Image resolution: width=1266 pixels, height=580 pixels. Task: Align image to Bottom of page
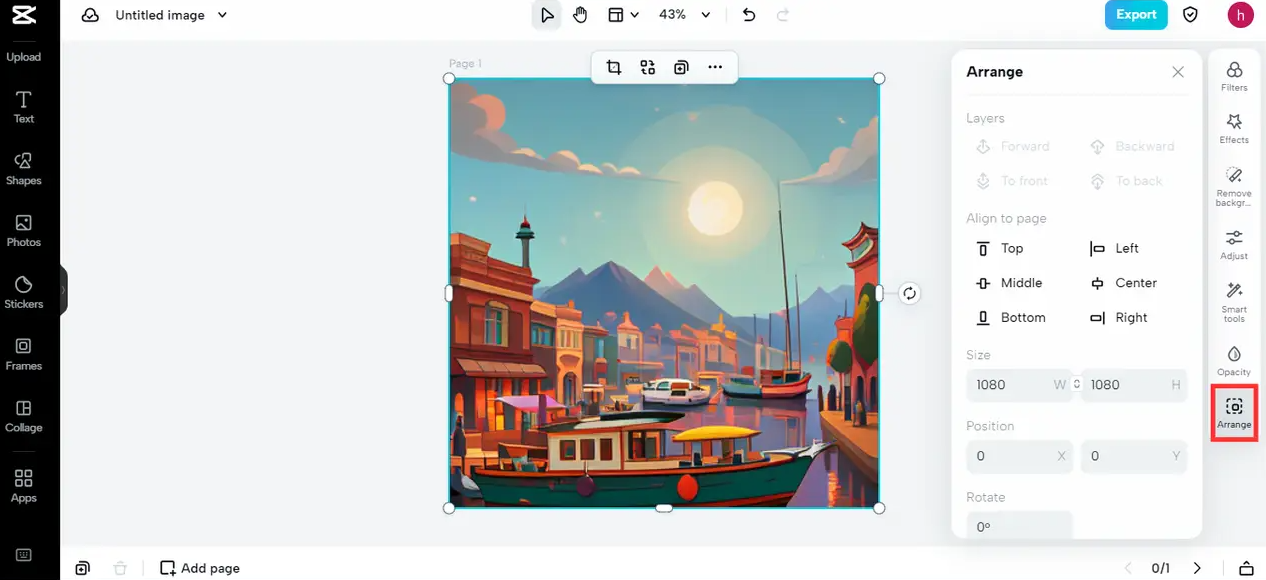click(x=1011, y=317)
